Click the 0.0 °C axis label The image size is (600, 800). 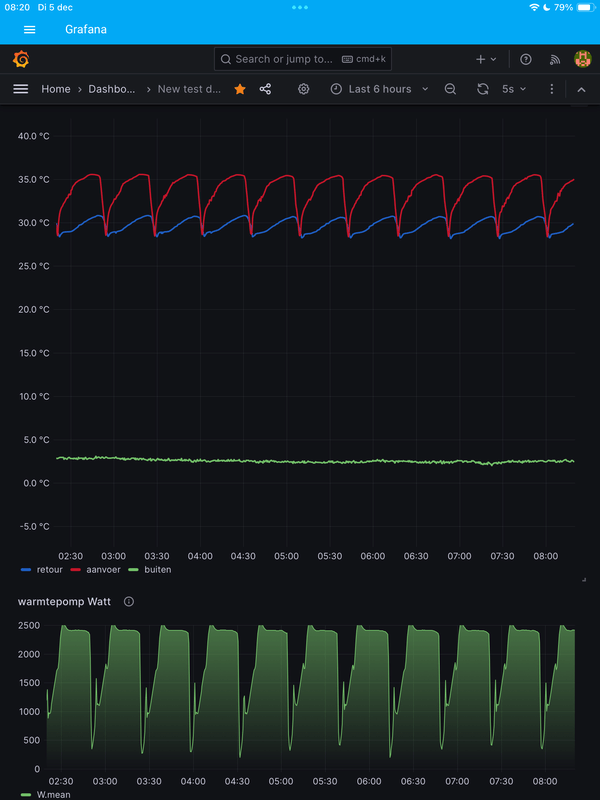34,483
